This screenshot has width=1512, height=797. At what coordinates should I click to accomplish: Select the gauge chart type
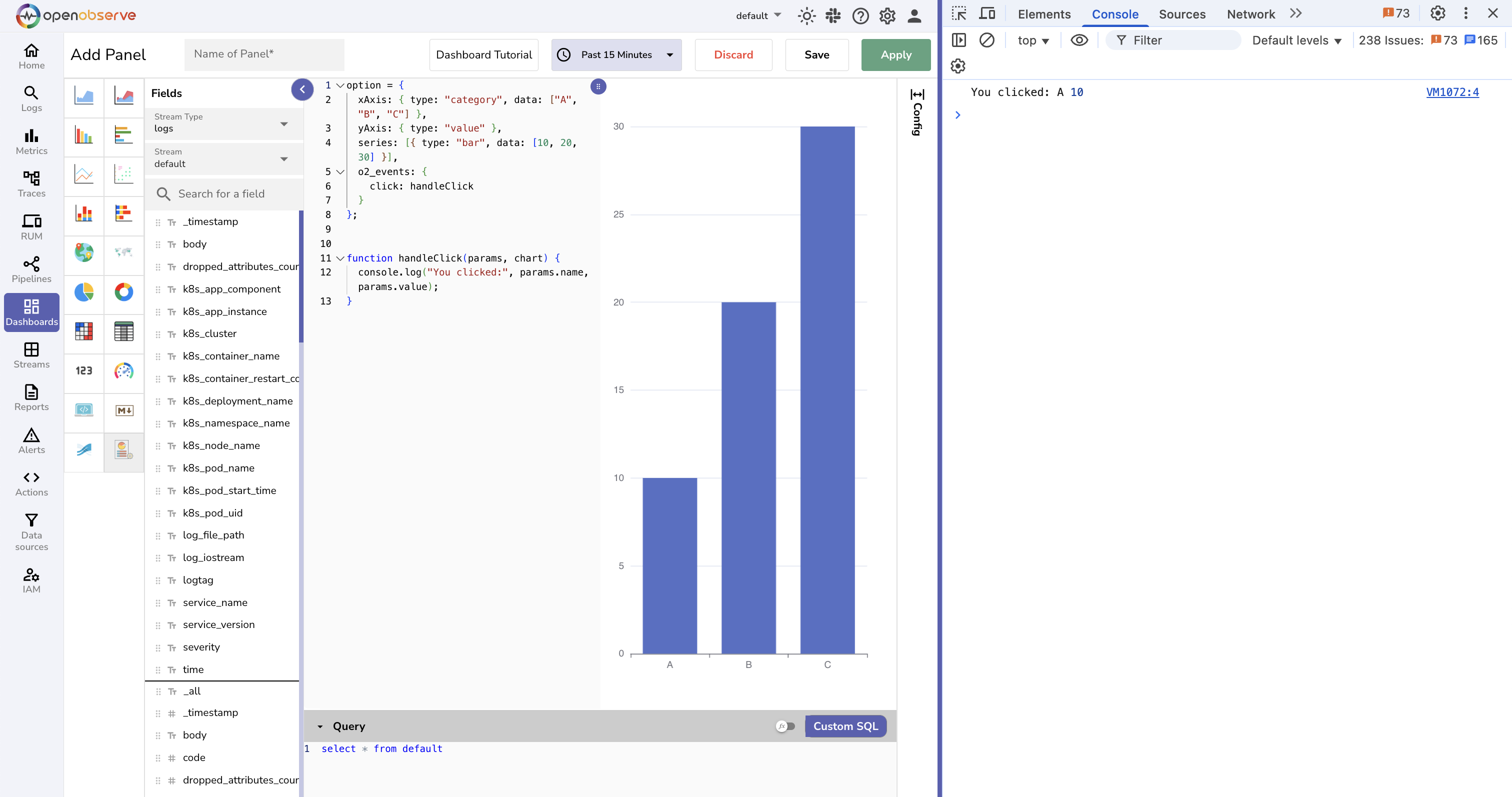click(124, 371)
